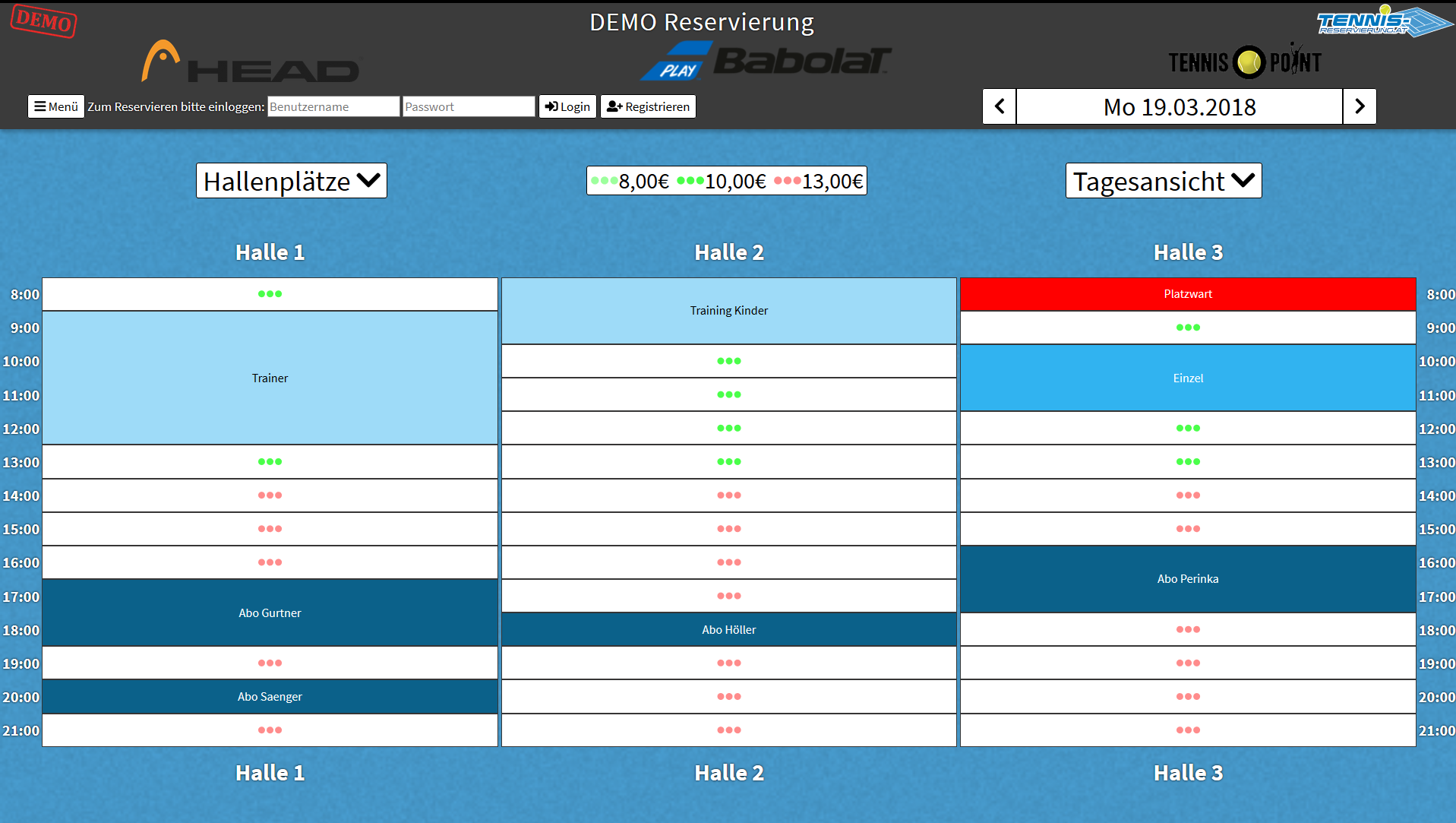1456x823 pixels.
Task: Click the red Platzwart block in Halle 3
Action: [x=1188, y=294]
